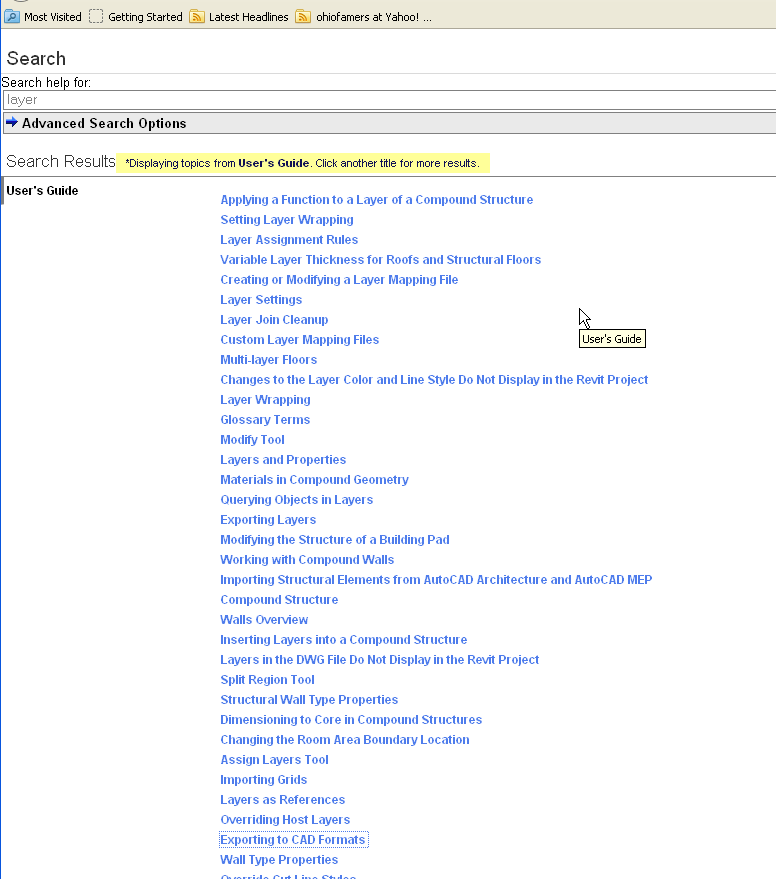
Task: Open Changing the Room Area Boundary Location
Action: pyautogui.click(x=344, y=739)
